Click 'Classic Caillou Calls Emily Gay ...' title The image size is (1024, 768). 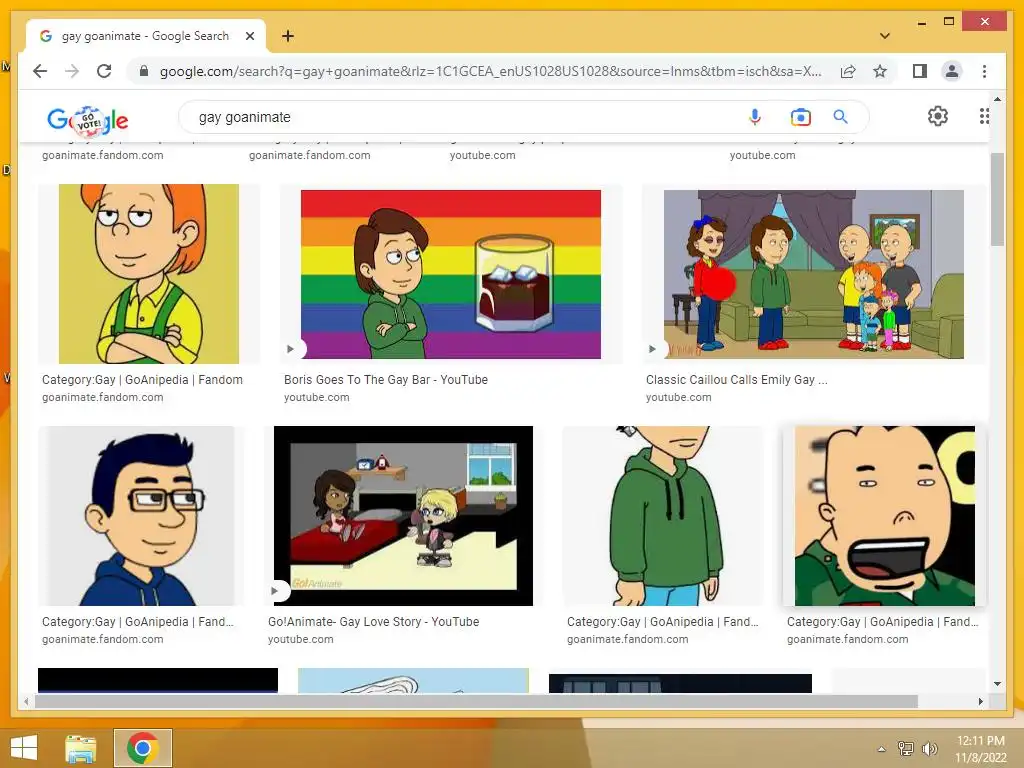[x=737, y=379]
